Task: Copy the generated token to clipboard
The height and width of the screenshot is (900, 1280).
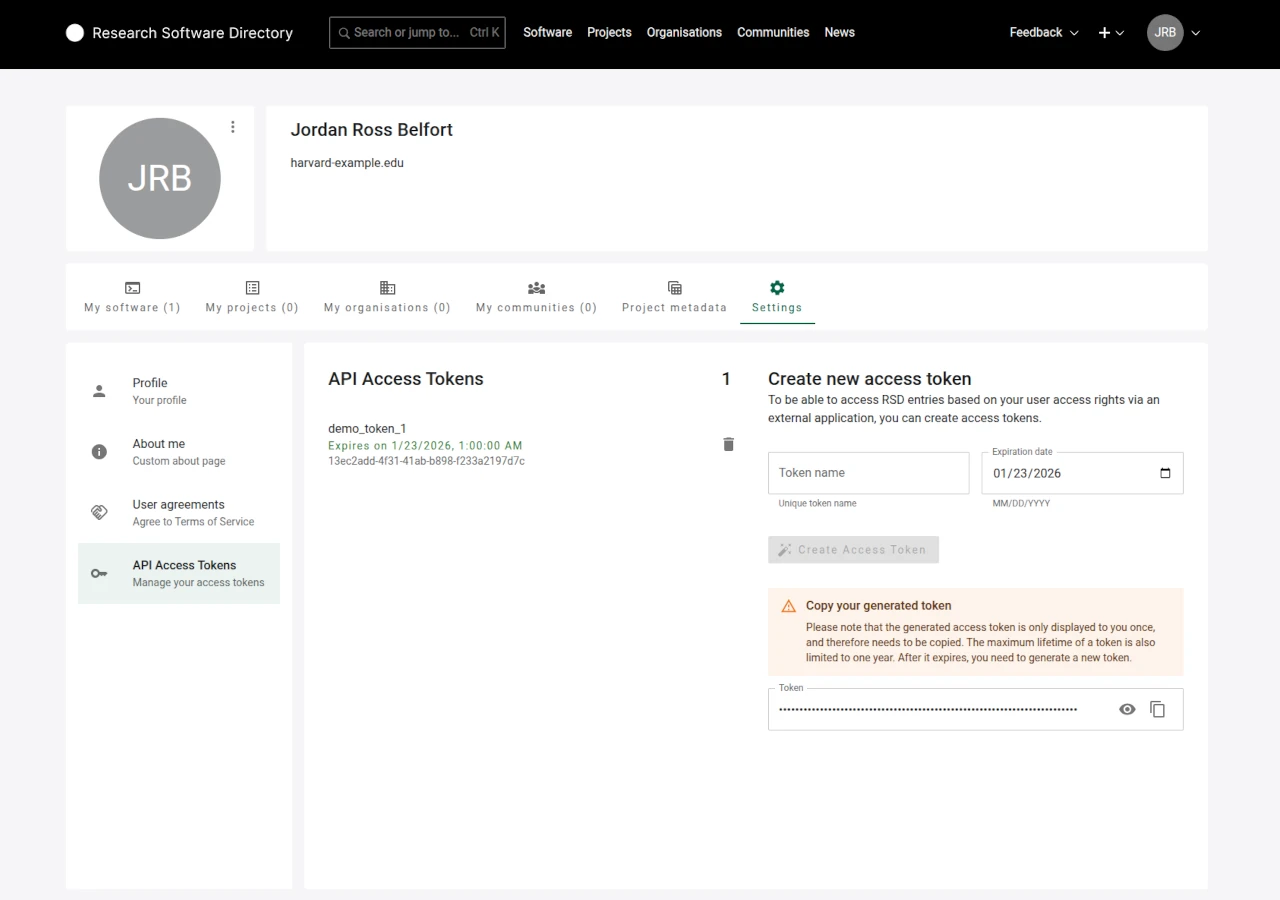Action: [1157, 709]
